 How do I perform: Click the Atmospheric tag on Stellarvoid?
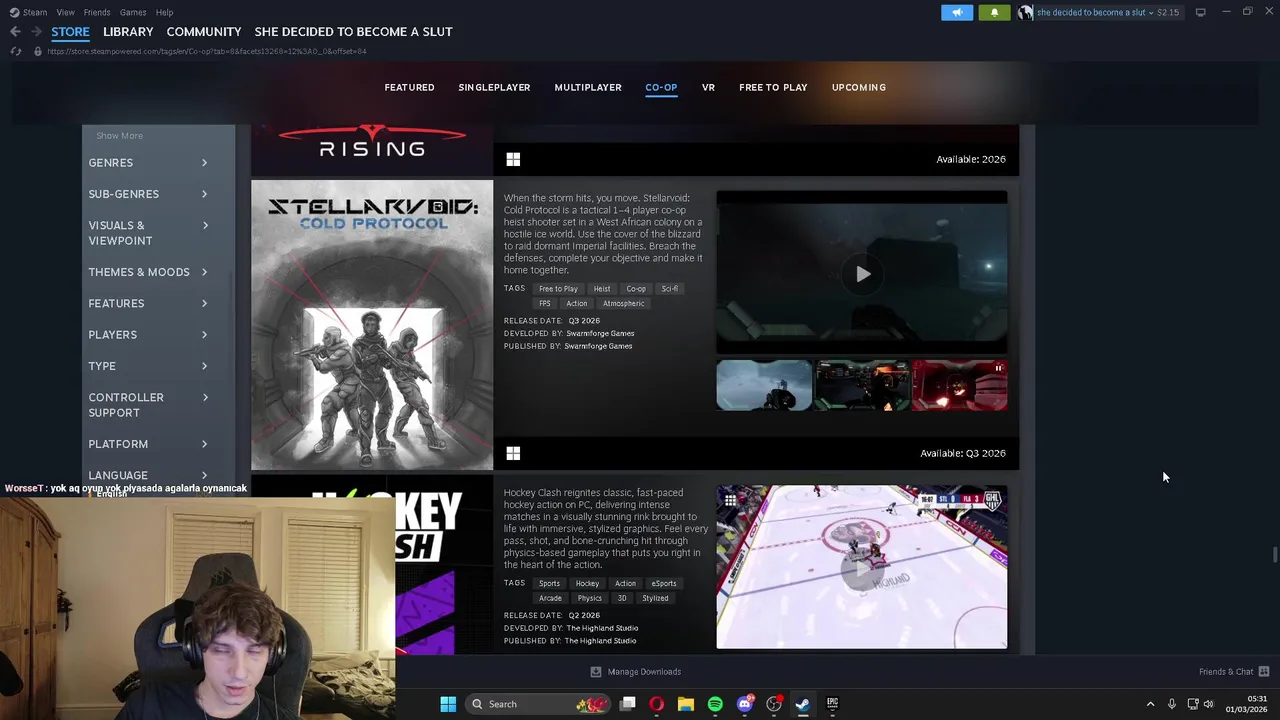(x=623, y=303)
